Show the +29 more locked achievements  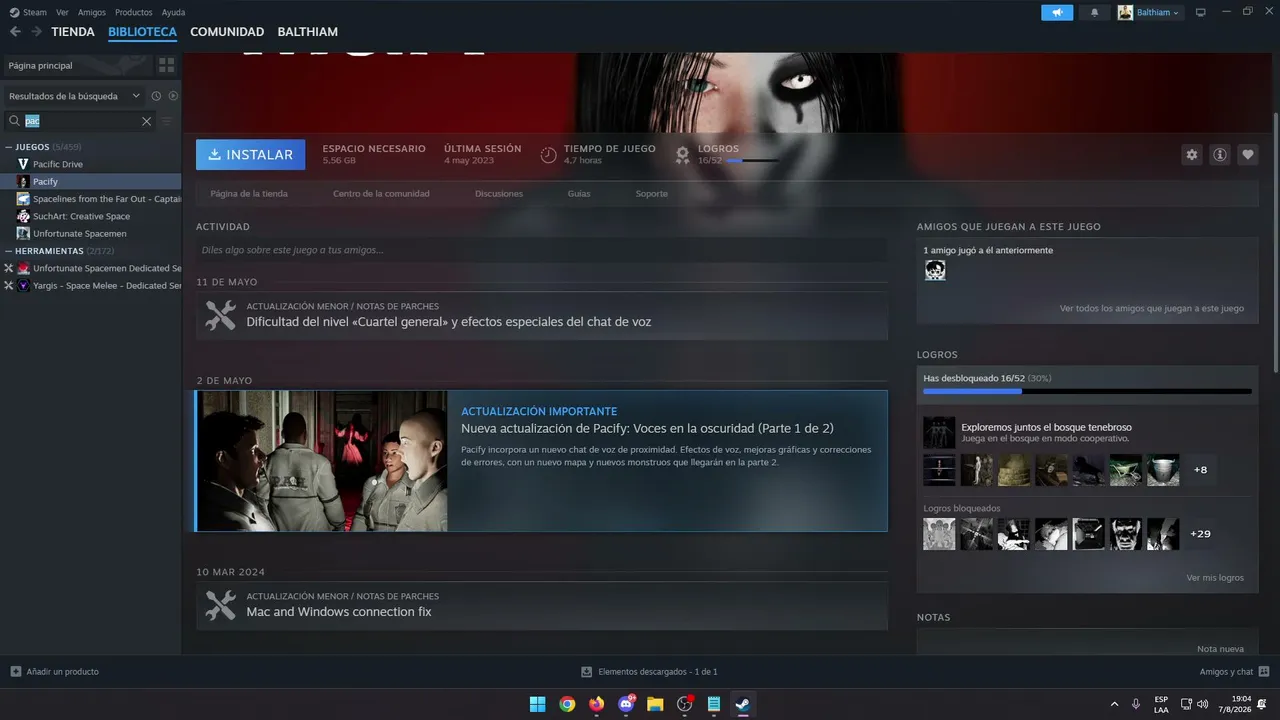(x=1200, y=534)
